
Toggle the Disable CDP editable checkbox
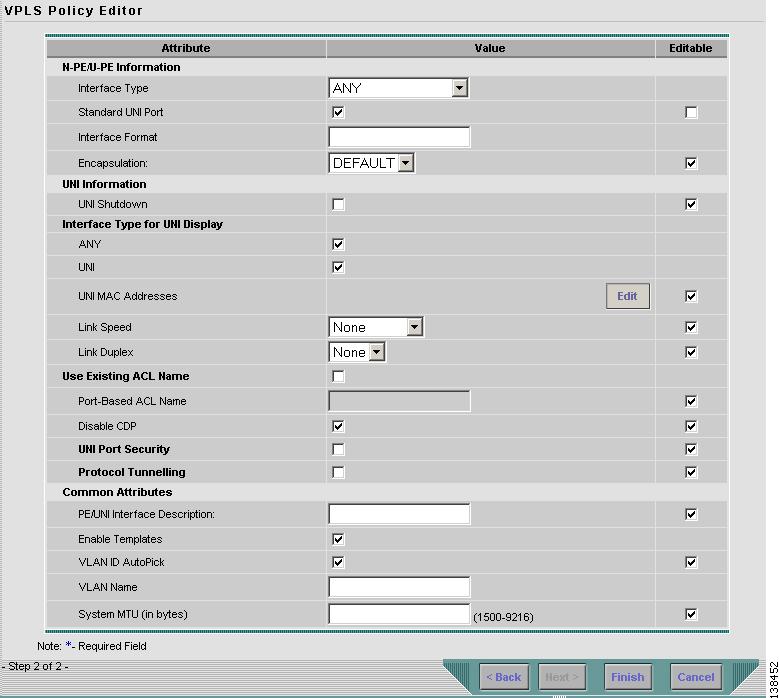tap(691, 426)
